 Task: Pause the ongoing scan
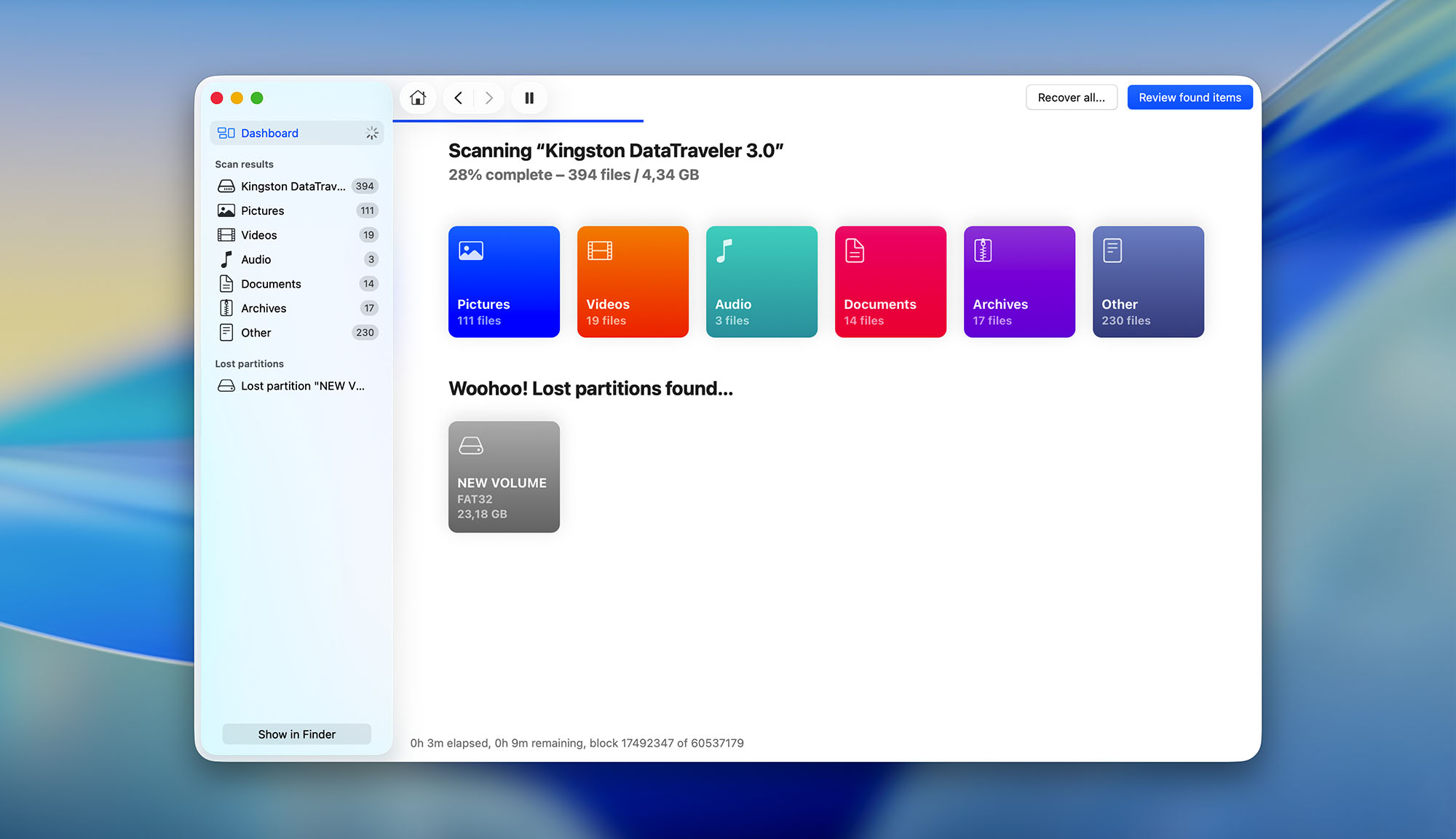(529, 97)
